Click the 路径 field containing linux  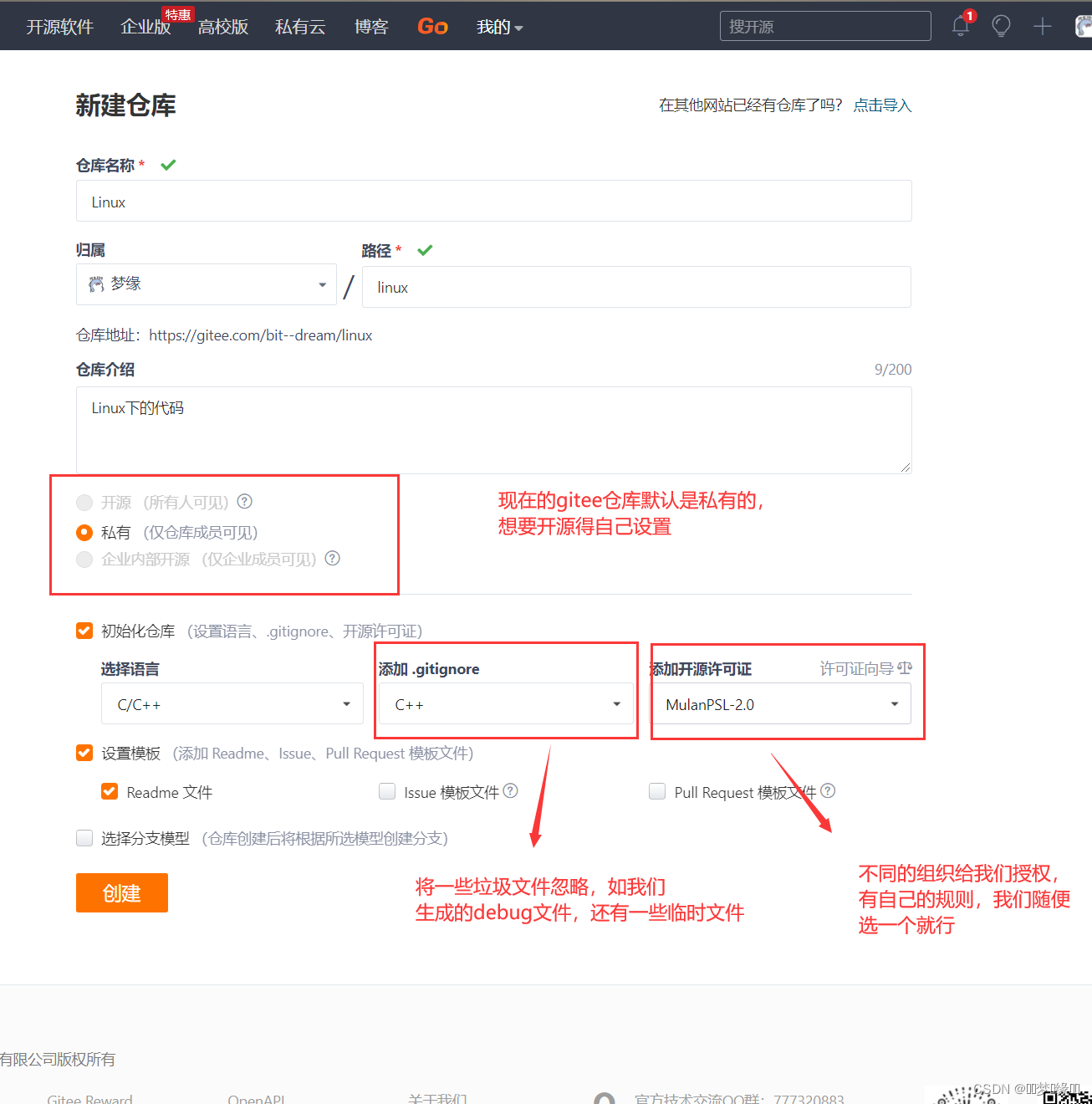click(636, 287)
